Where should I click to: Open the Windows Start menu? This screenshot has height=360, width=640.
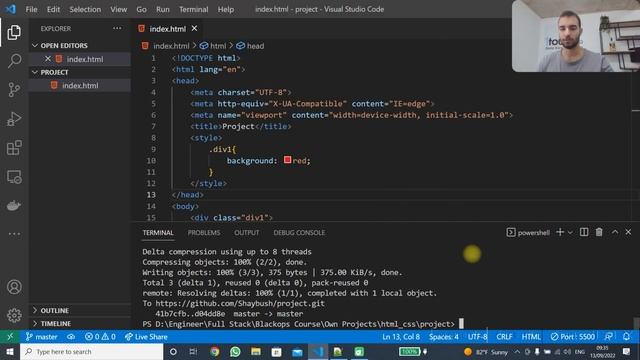[10, 351]
